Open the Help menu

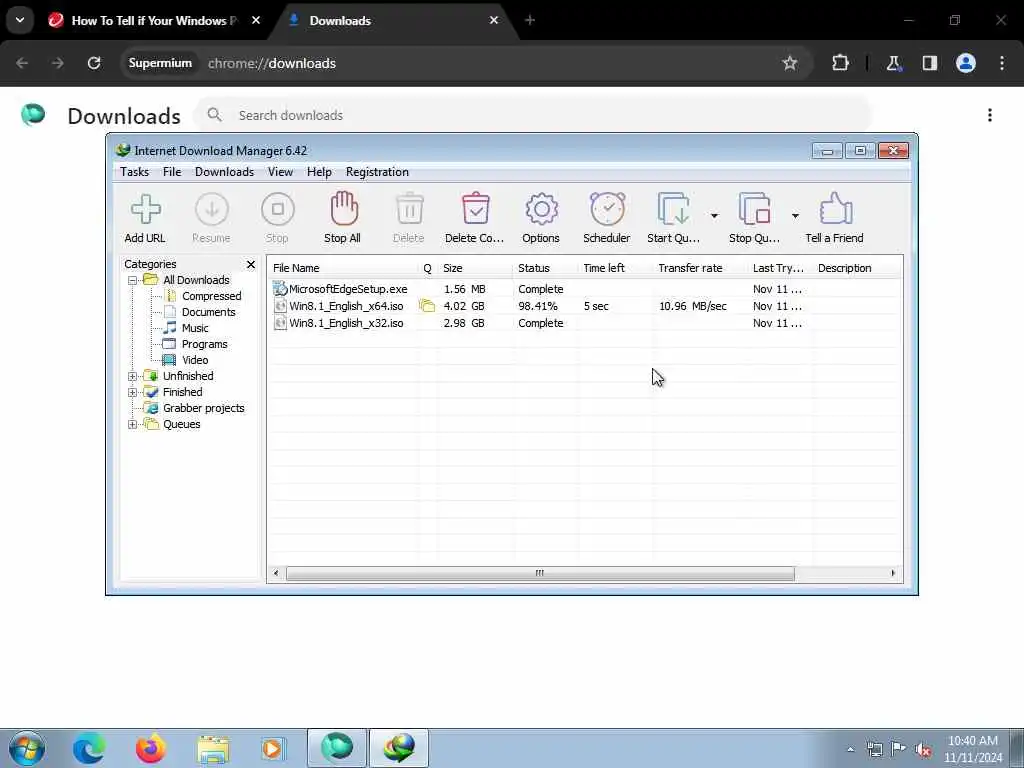coord(319,172)
